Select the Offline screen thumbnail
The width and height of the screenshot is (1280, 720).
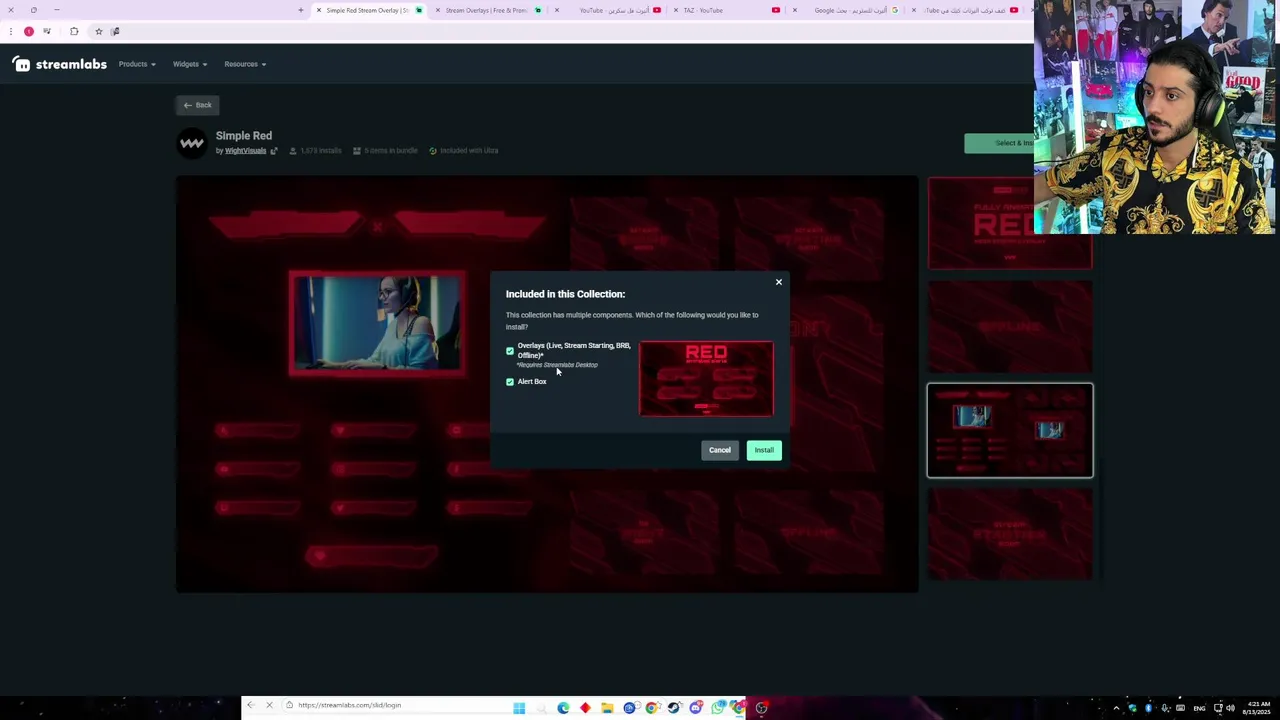(1010, 326)
